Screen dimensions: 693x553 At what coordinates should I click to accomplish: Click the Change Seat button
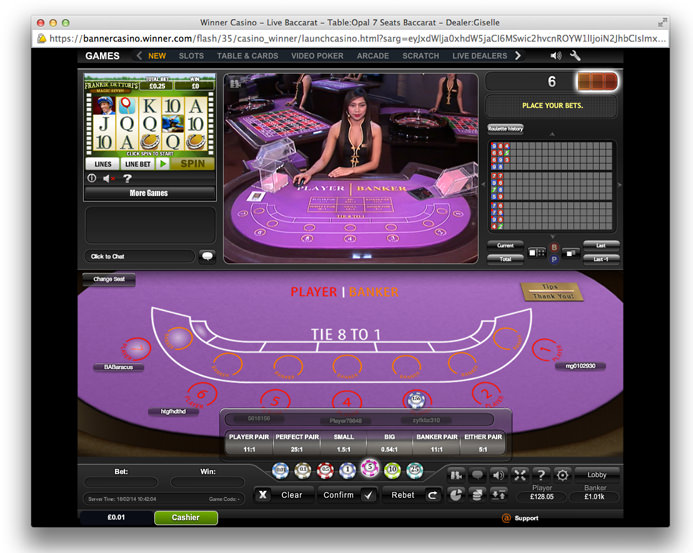[x=109, y=279]
